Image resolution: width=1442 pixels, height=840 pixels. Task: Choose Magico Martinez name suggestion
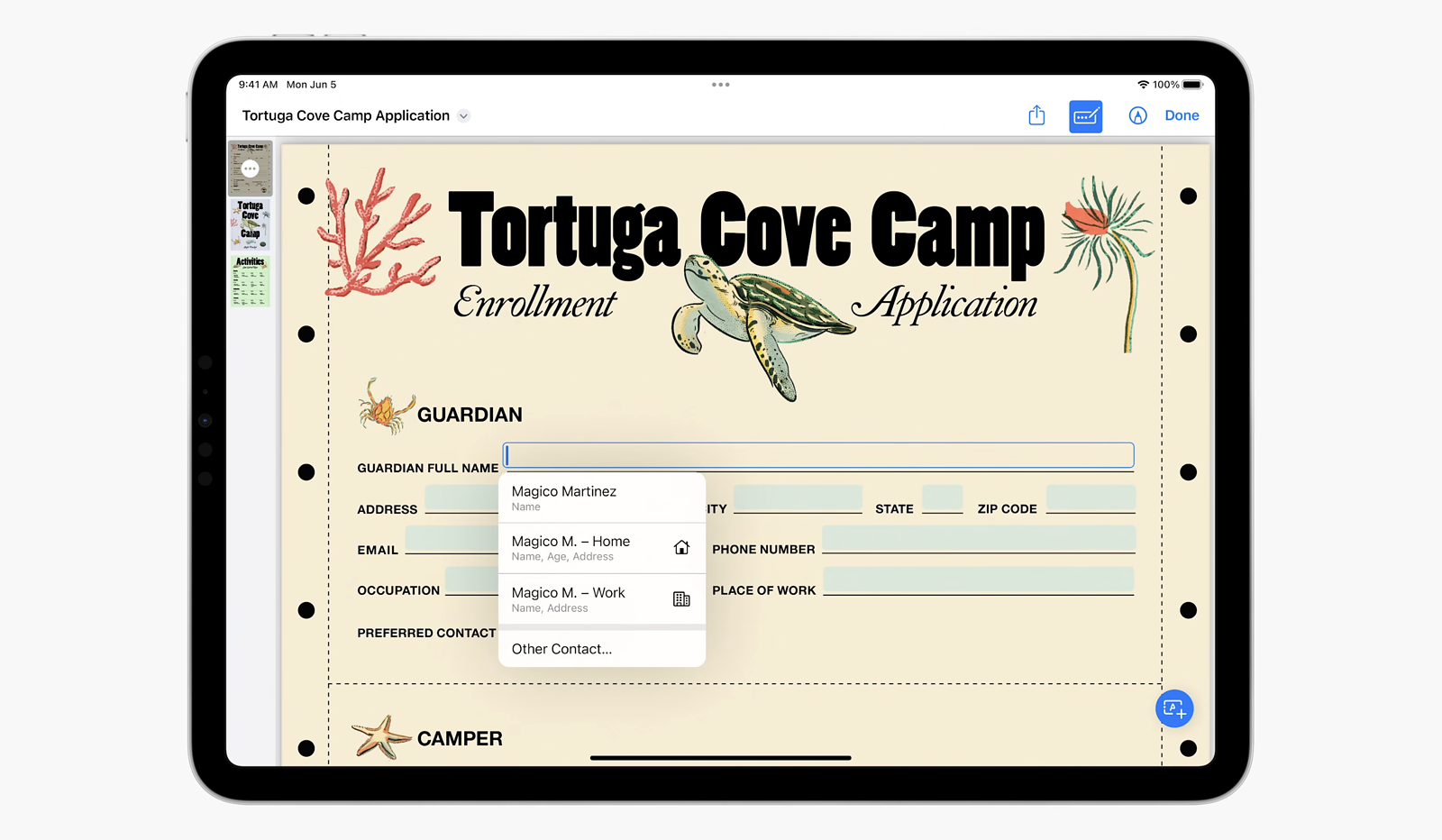602,498
